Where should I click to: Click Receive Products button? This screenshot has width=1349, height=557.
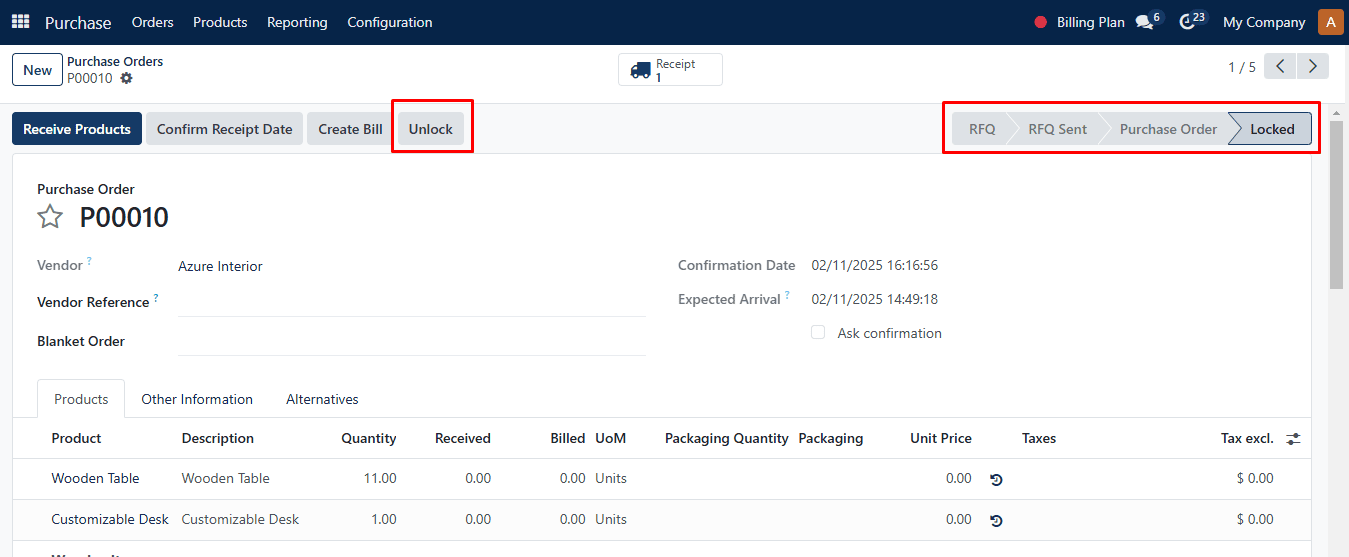click(x=77, y=129)
